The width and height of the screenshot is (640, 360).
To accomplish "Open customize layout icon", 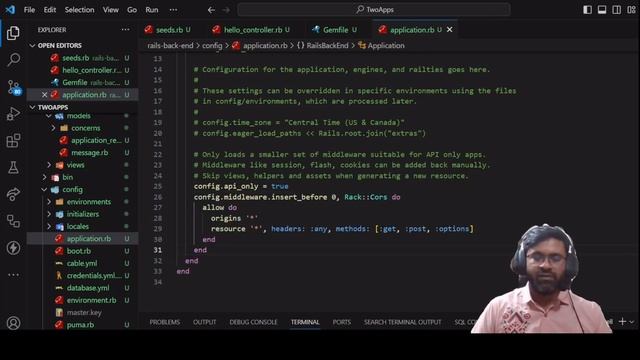I will pos(631,10).
